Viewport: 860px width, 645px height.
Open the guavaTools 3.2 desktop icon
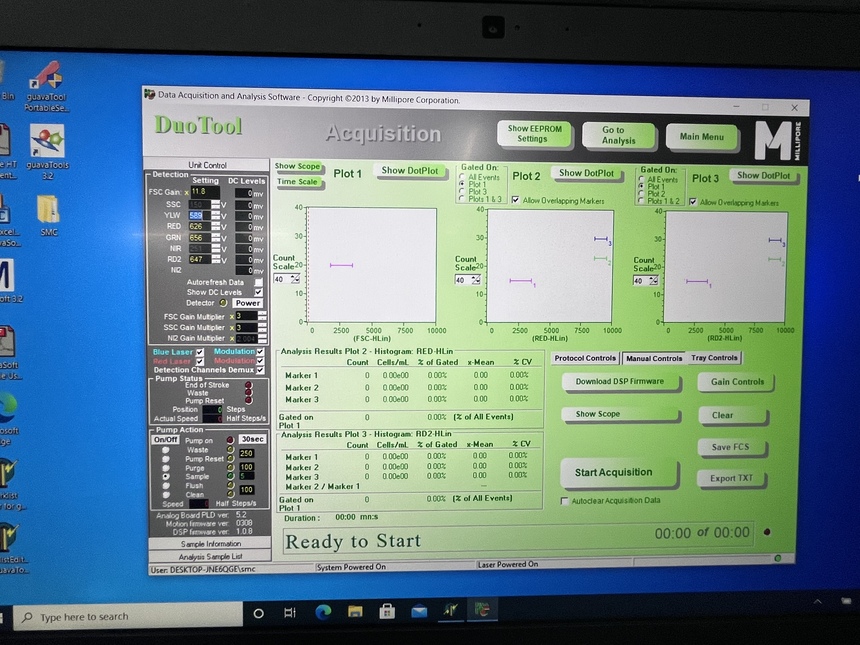click(x=47, y=145)
